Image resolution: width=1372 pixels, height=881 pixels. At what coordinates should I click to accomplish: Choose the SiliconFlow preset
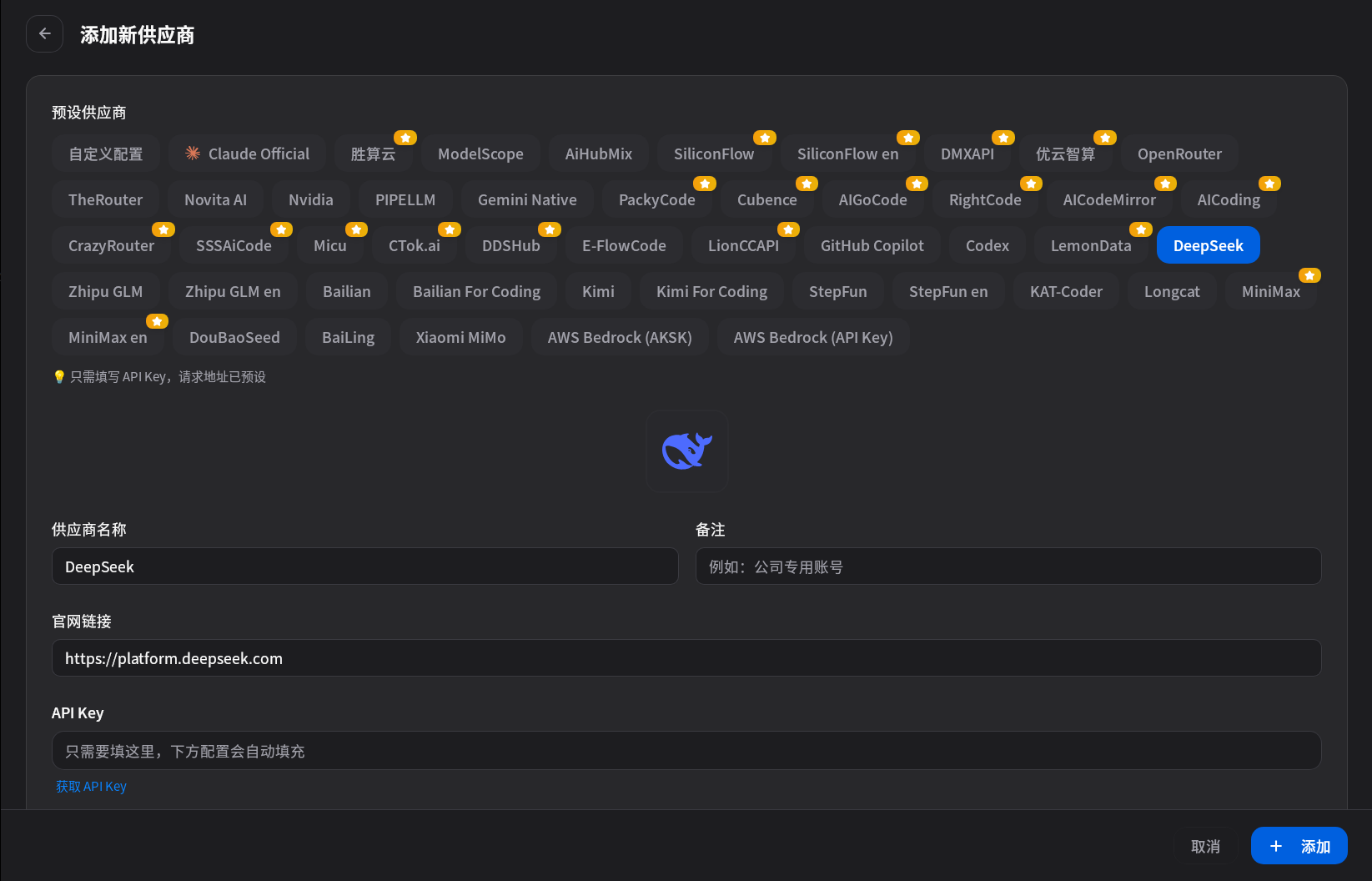point(714,154)
